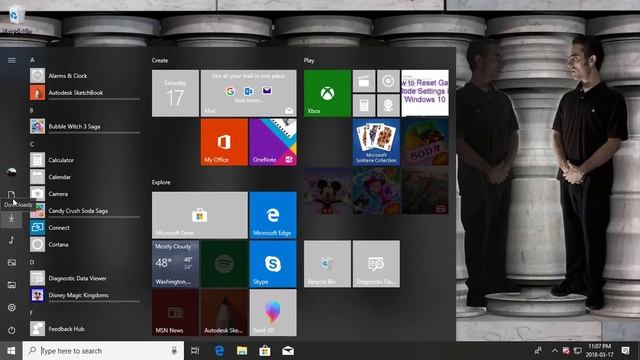
Task: Open the Microsoft Solitaire Collection tile
Action: click(376, 142)
